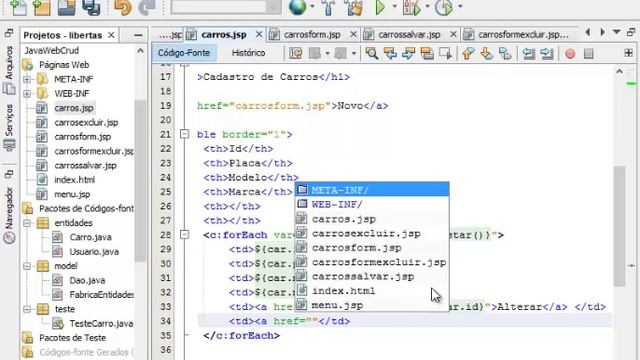Click the Redo arrow icon
Viewport: 640px width, 360px height.
tap(147, 7)
